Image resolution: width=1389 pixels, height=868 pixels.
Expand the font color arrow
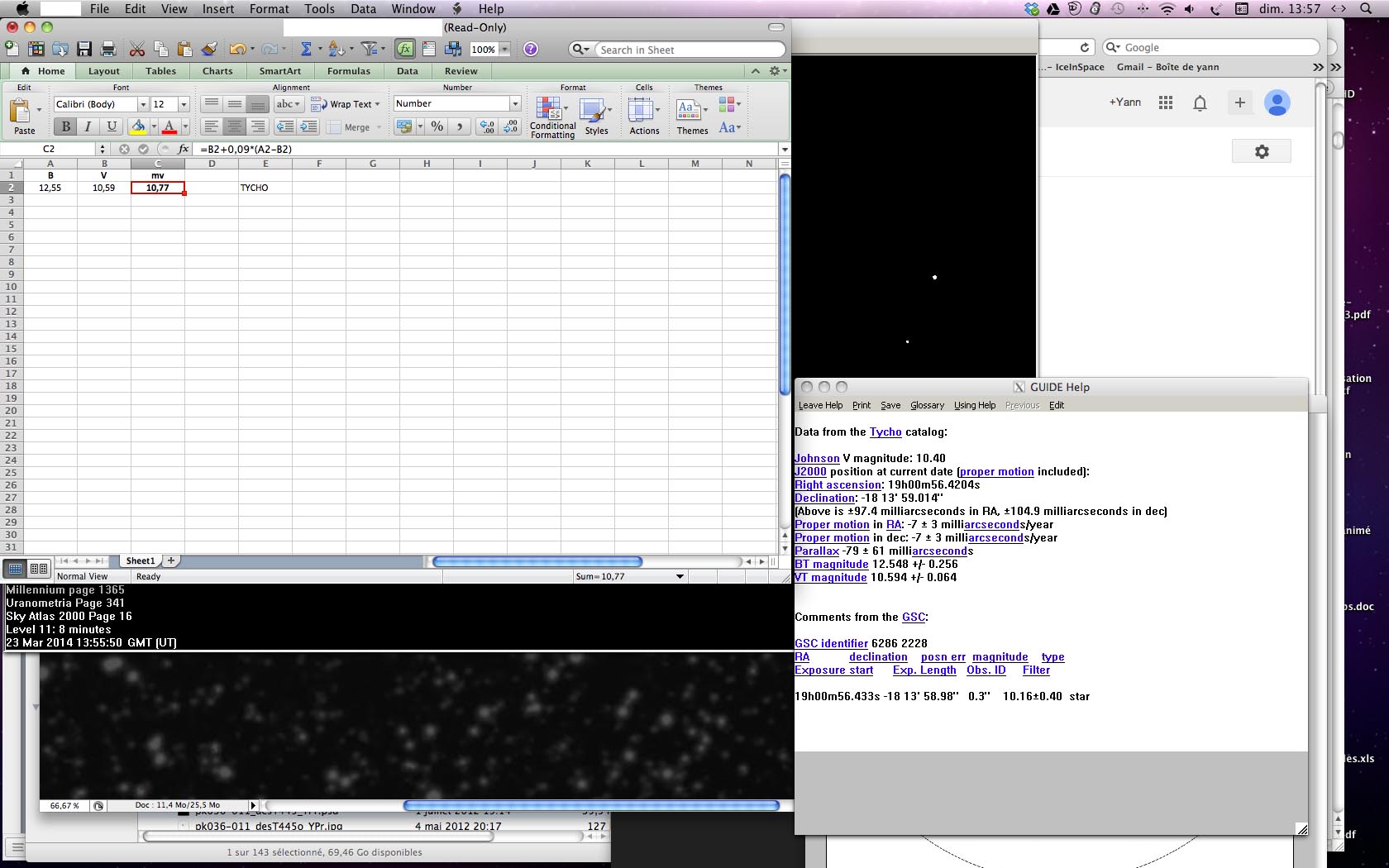(185, 126)
